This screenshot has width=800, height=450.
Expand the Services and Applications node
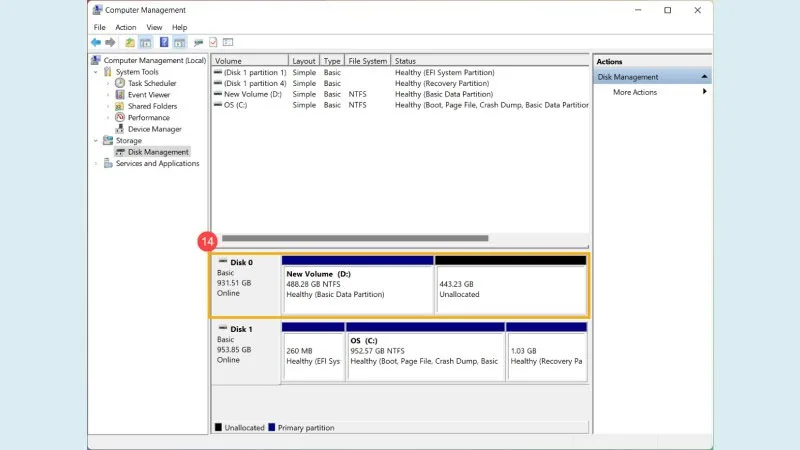coord(95,163)
